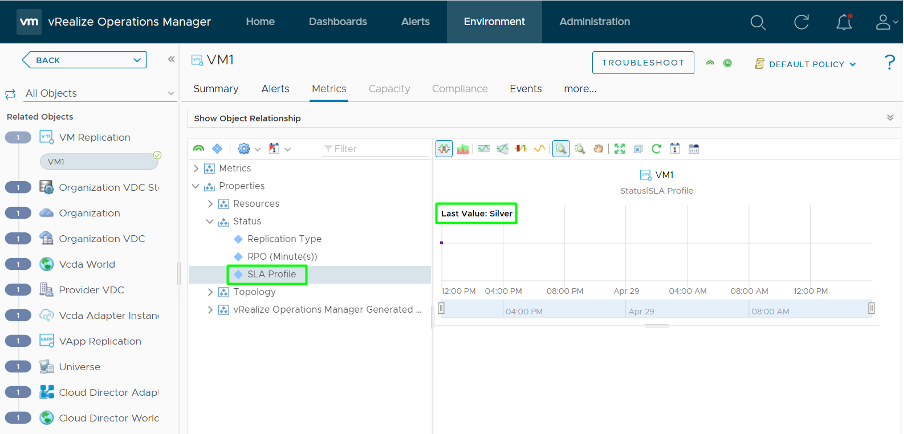Viewport: 904px width, 434px height.
Task: Expand the Metrics tree node
Action: pyautogui.click(x=196, y=168)
